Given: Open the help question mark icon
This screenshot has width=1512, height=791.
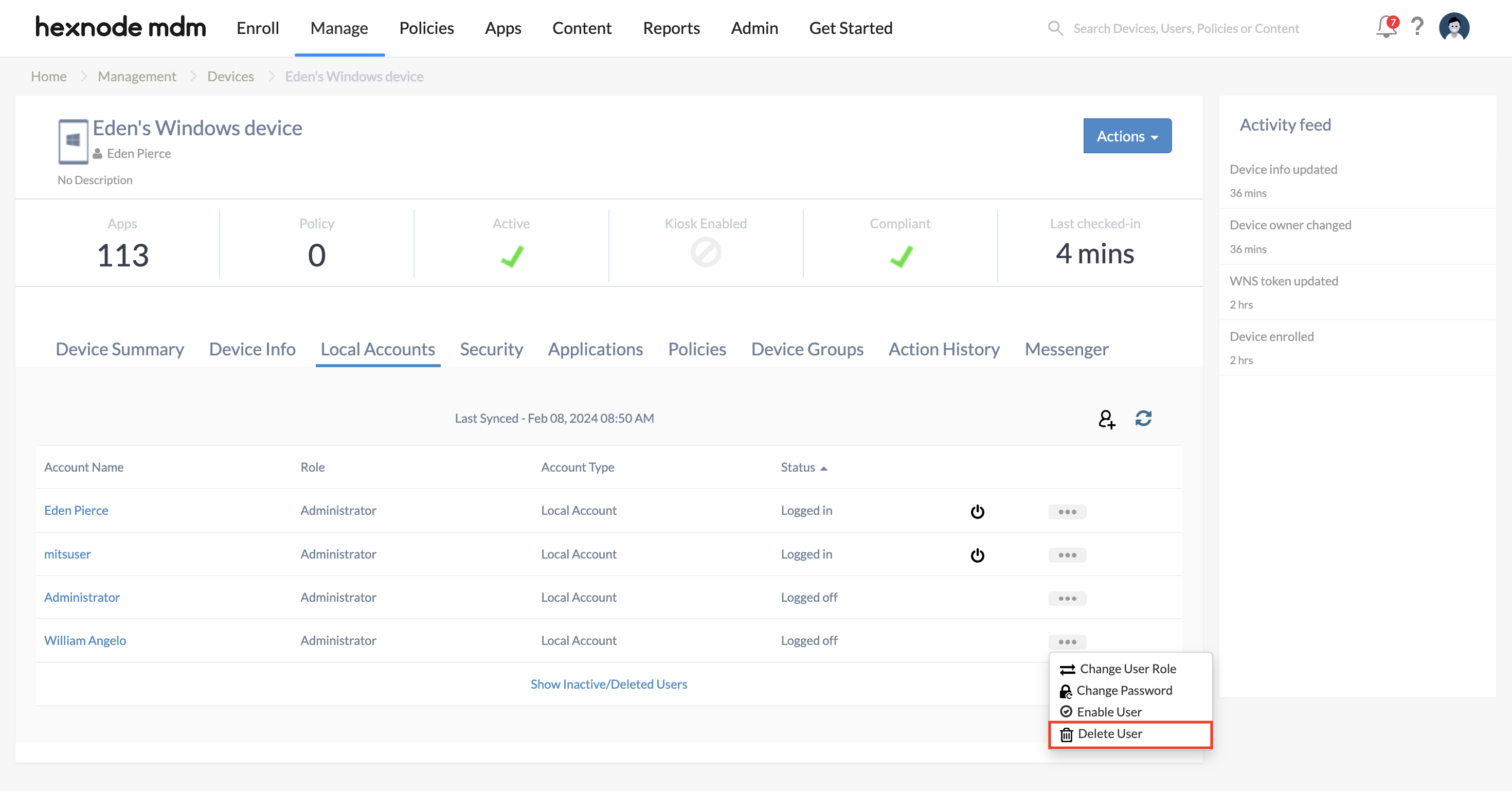Looking at the screenshot, I should [x=1417, y=27].
